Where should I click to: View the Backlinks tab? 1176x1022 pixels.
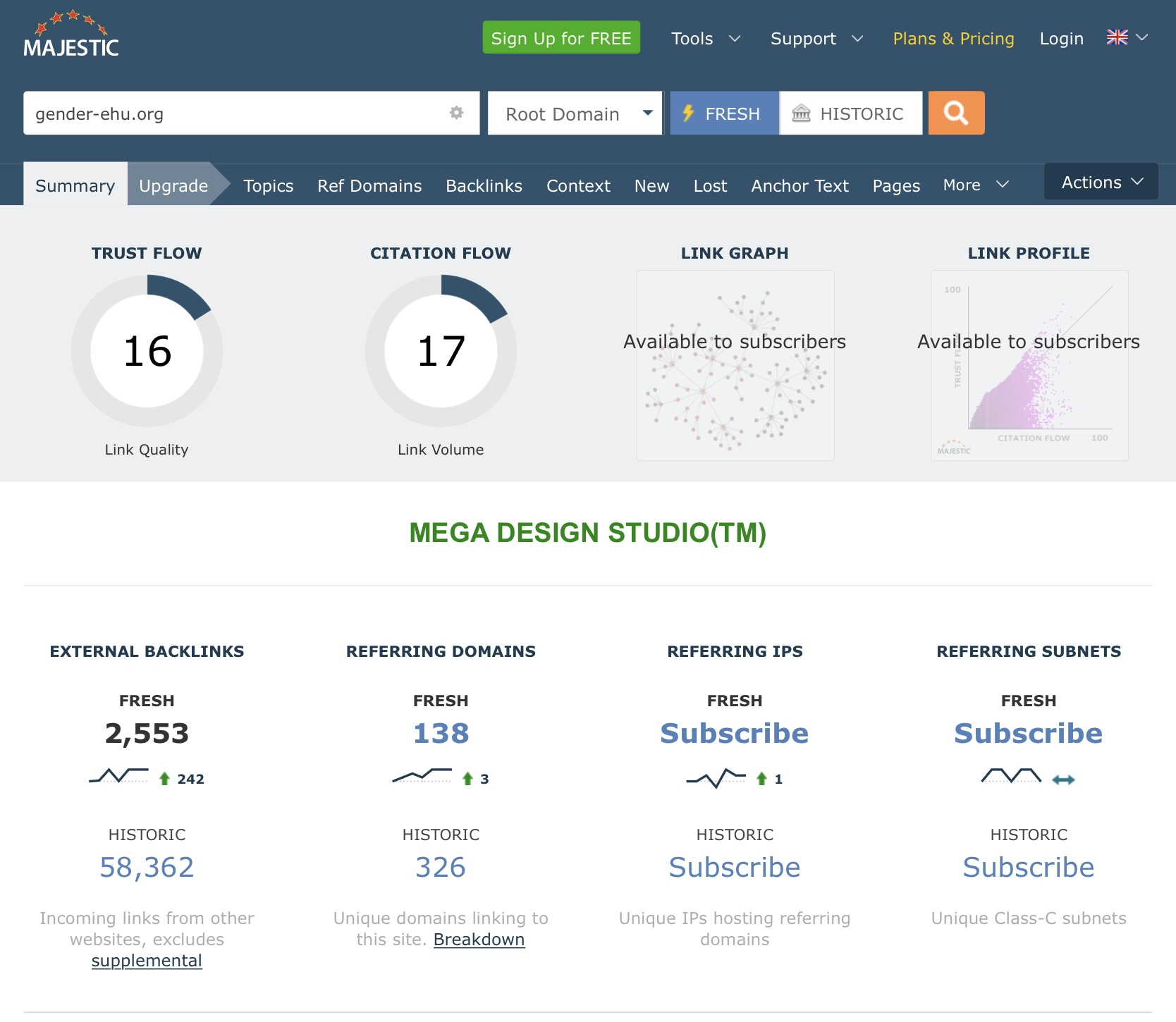point(484,185)
